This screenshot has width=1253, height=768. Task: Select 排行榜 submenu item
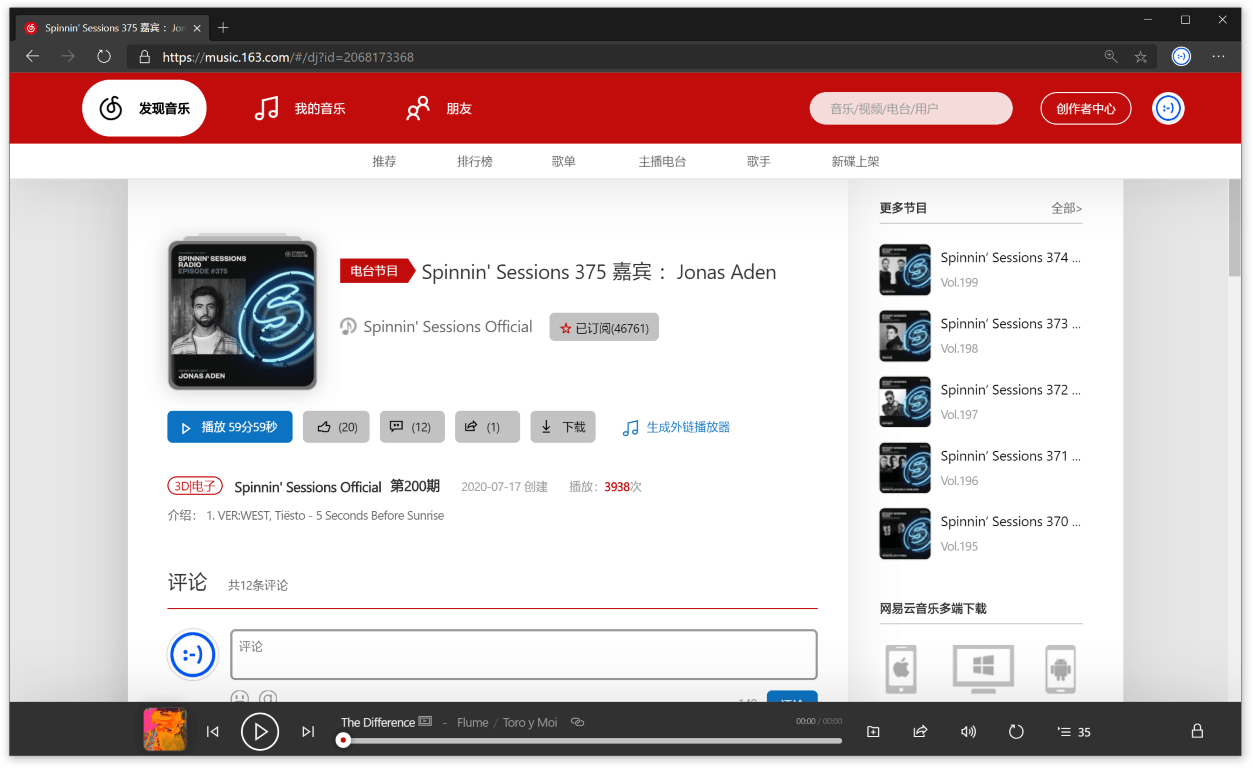coord(475,161)
